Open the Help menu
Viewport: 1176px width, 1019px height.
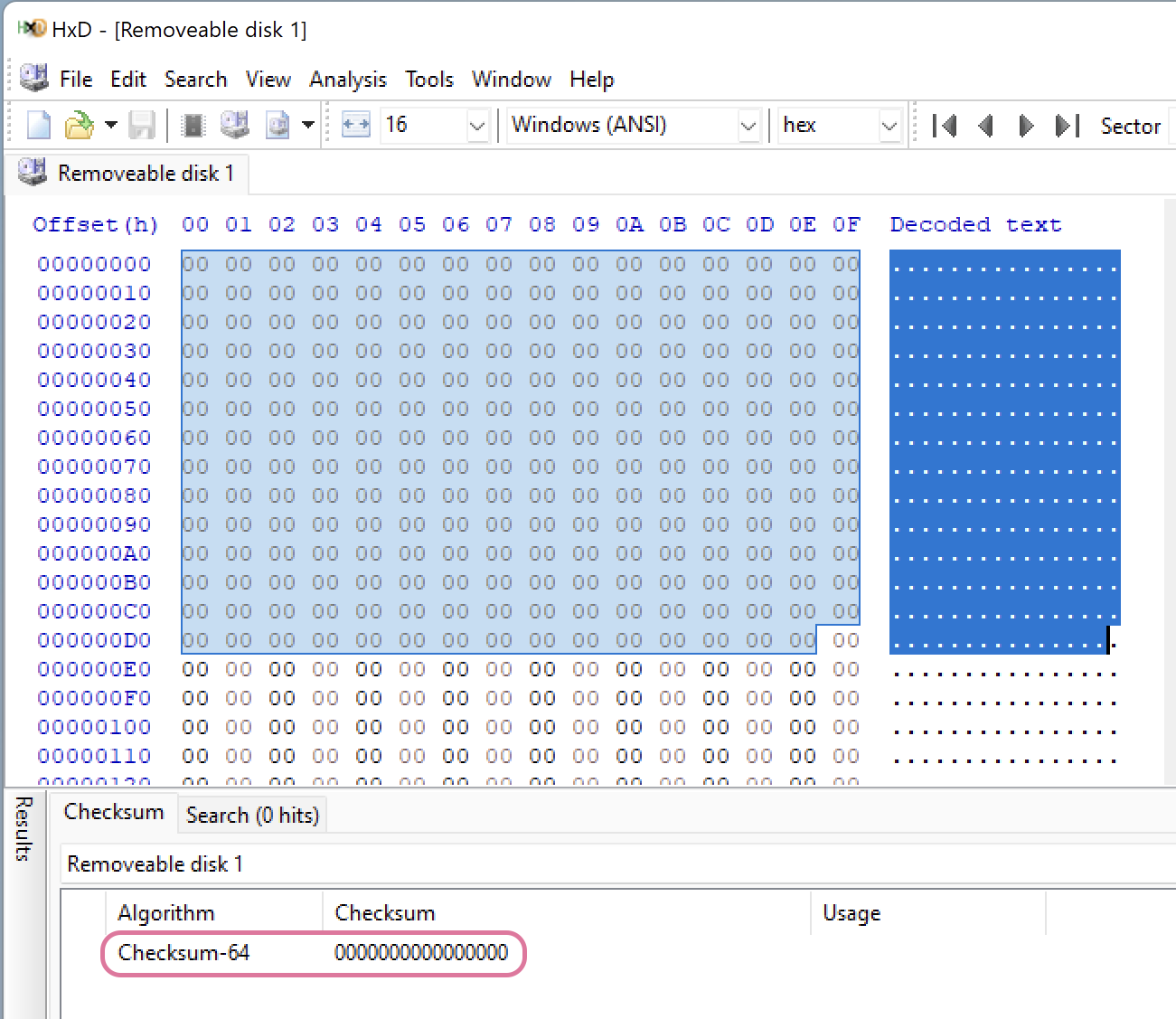[592, 80]
